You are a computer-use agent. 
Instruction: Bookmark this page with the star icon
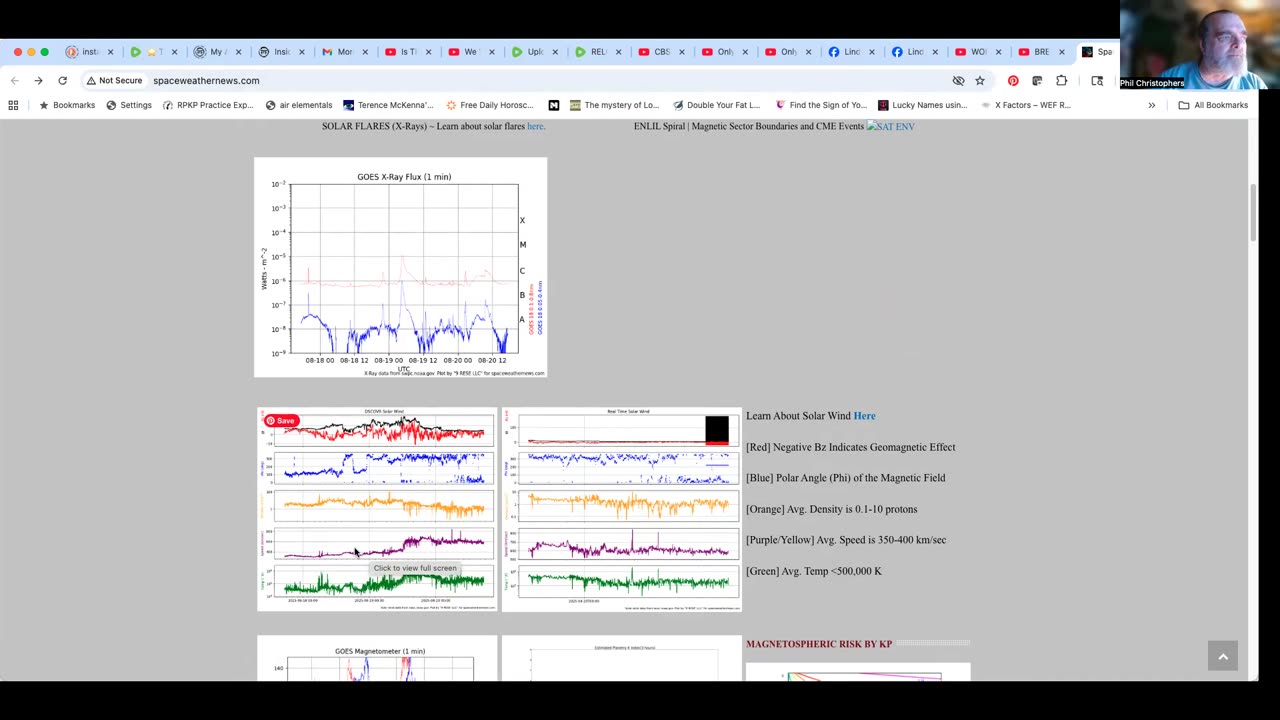pyautogui.click(x=980, y=80)
